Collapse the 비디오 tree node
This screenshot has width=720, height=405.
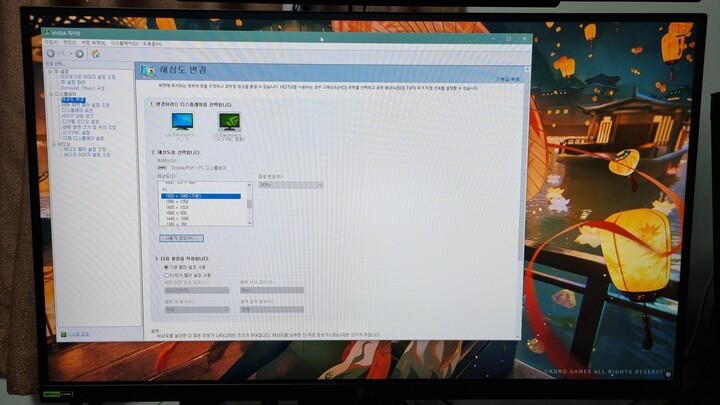49,144
